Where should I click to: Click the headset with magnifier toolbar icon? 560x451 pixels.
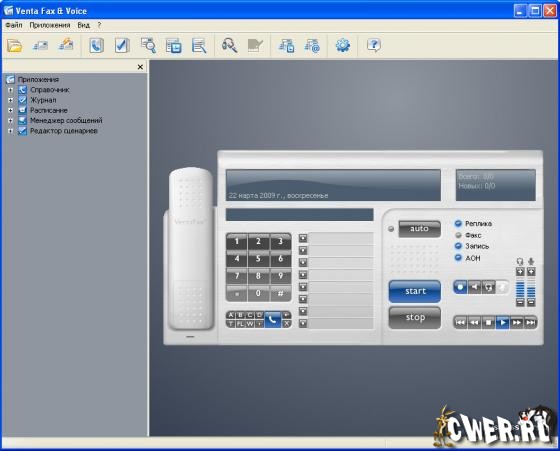[229, 46]
